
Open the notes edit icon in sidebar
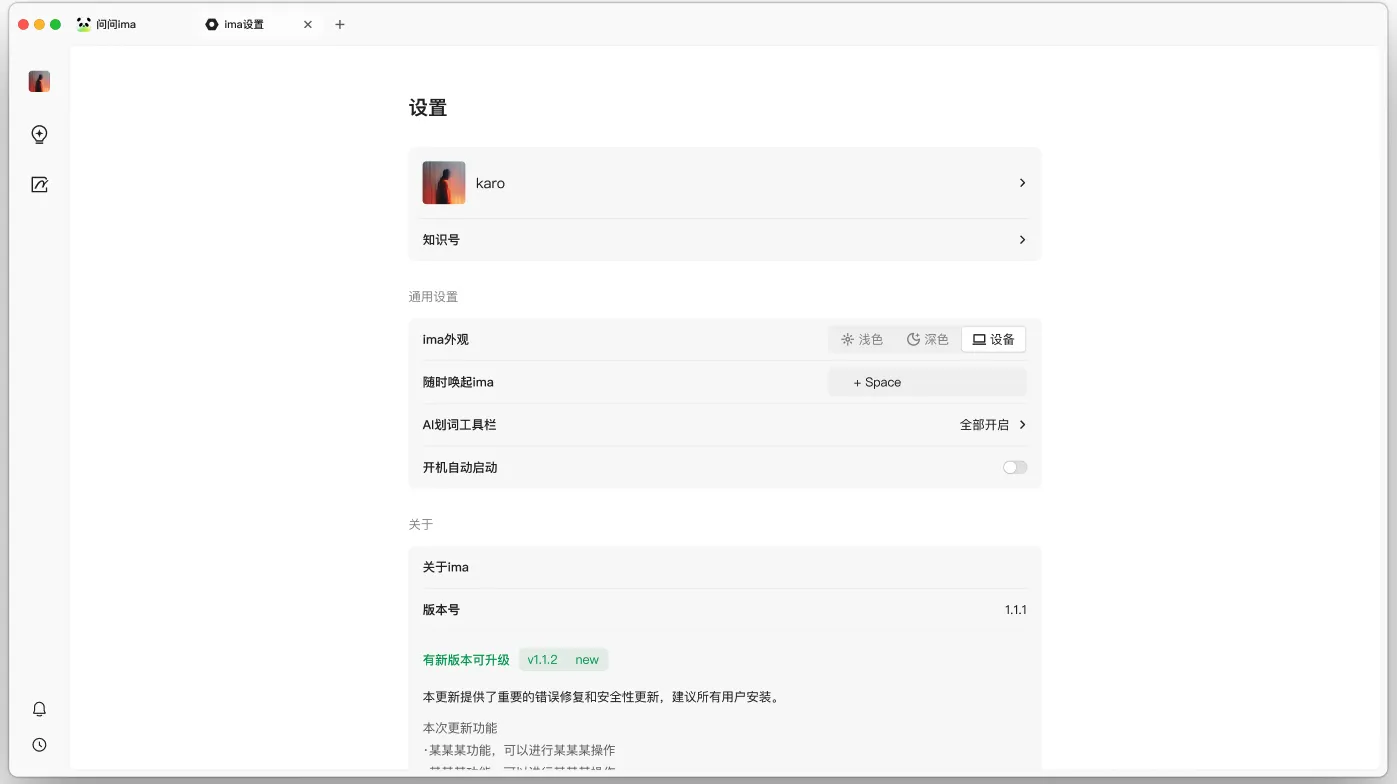pos(39,185)
